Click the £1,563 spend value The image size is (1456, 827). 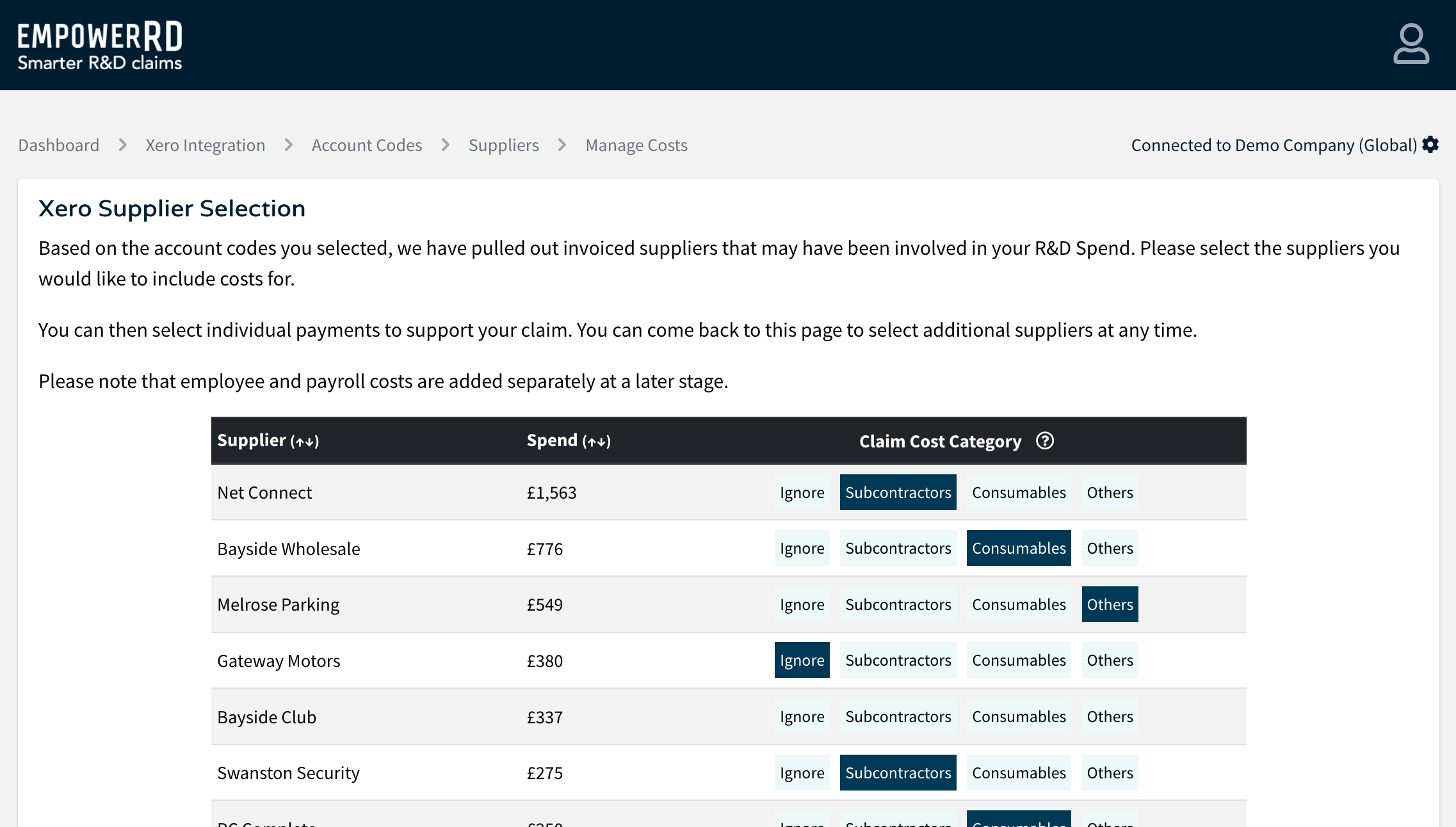coord(551,492)
